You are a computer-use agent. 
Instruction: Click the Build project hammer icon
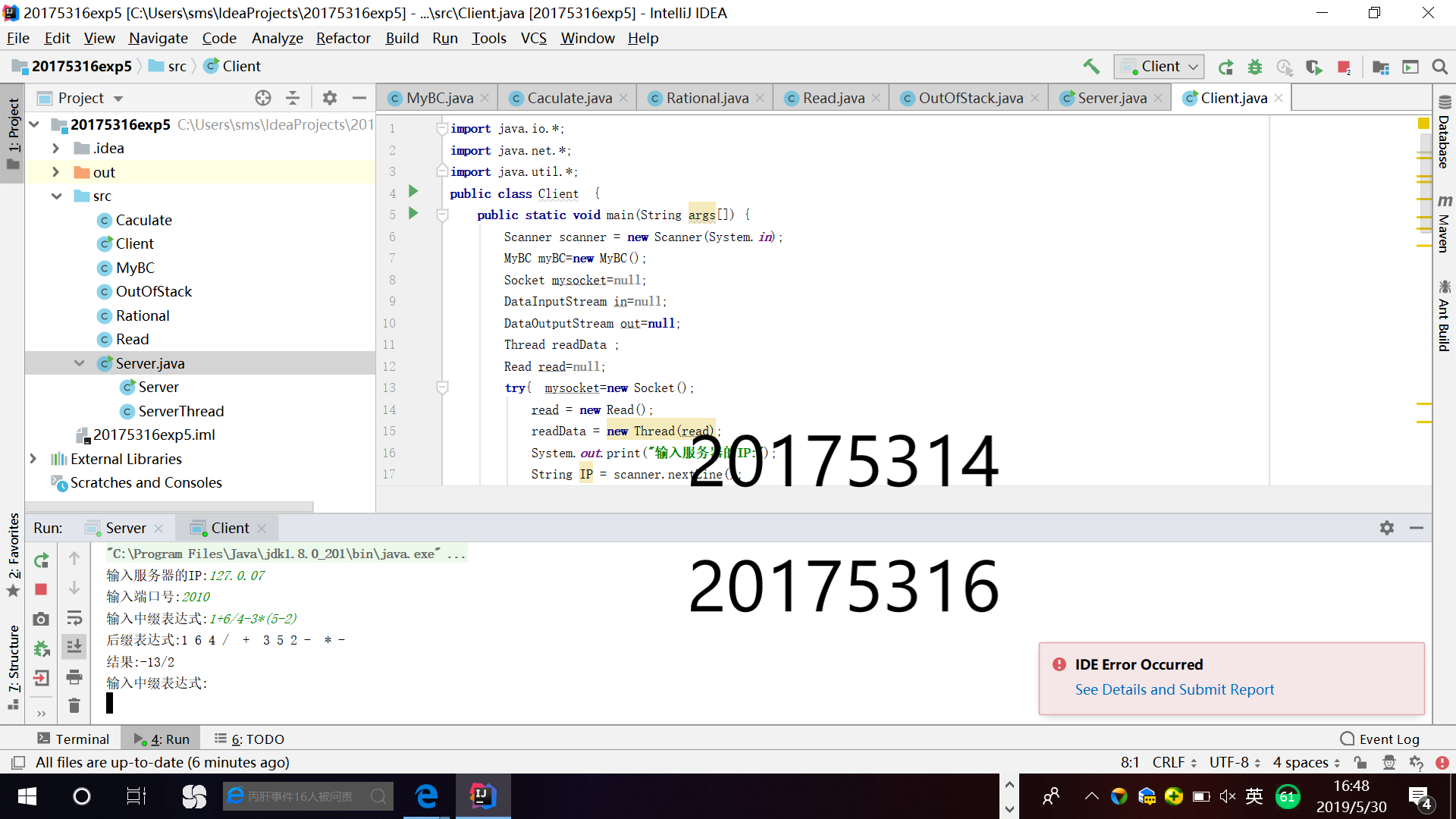coord(1091,67)
